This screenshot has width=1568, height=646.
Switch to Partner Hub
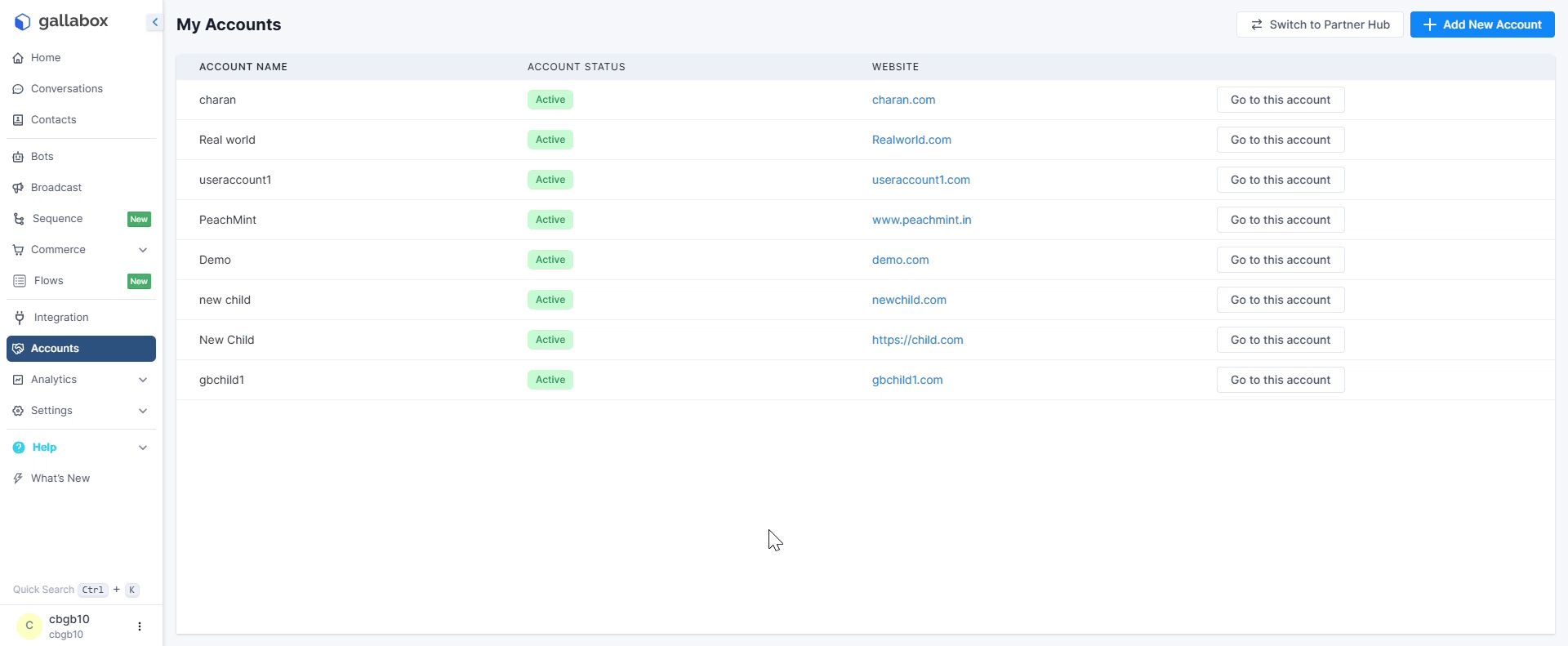(1320, 25)
